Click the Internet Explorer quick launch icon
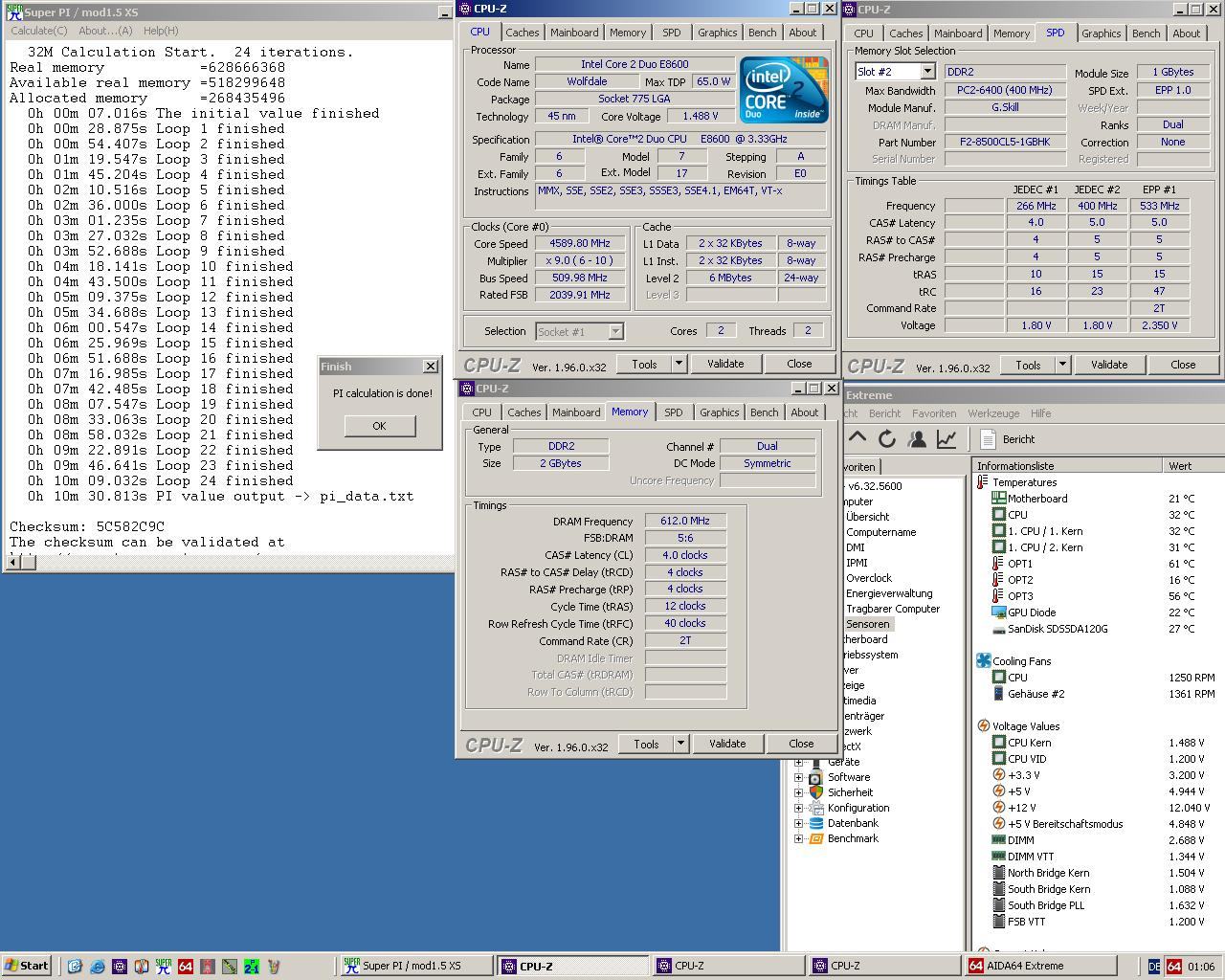1225x980 pixels. pyautogui.click(x=98, y=967)
